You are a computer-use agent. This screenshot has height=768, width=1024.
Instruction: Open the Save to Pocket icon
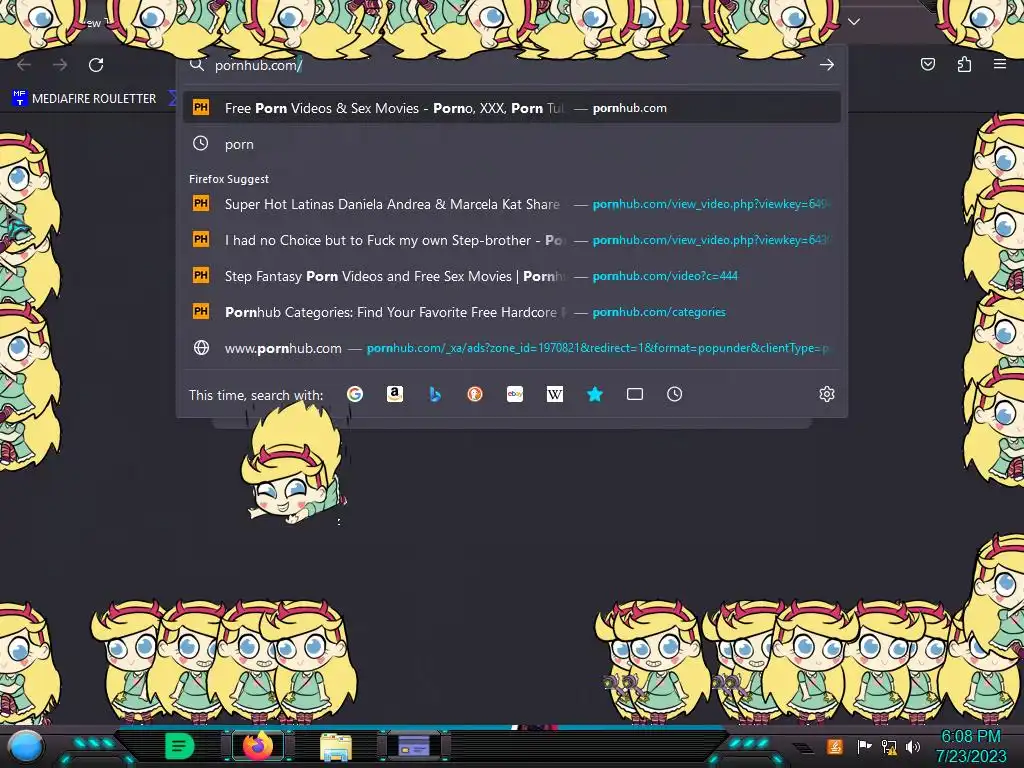[x=927, y=64]
